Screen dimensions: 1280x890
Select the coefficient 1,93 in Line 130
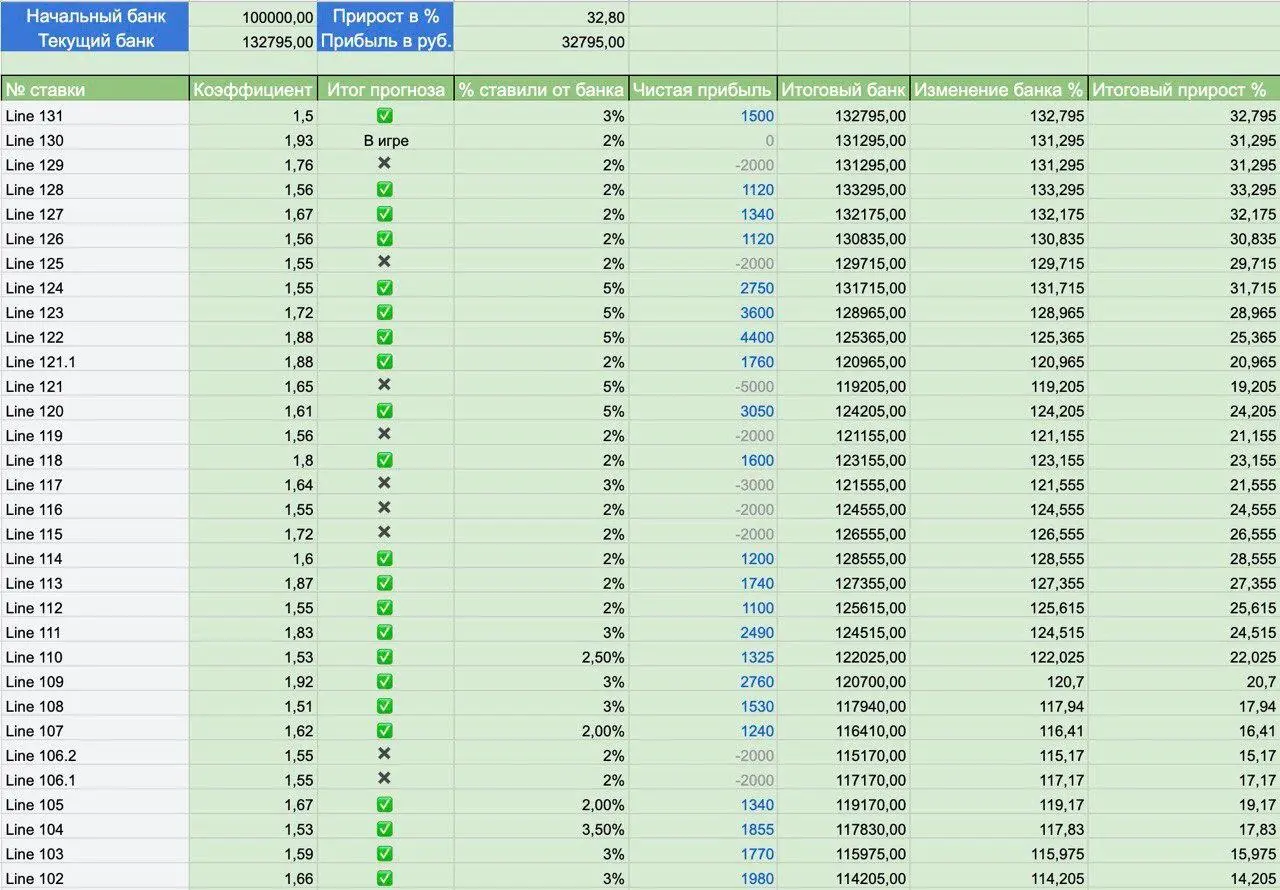coord(298,141)
